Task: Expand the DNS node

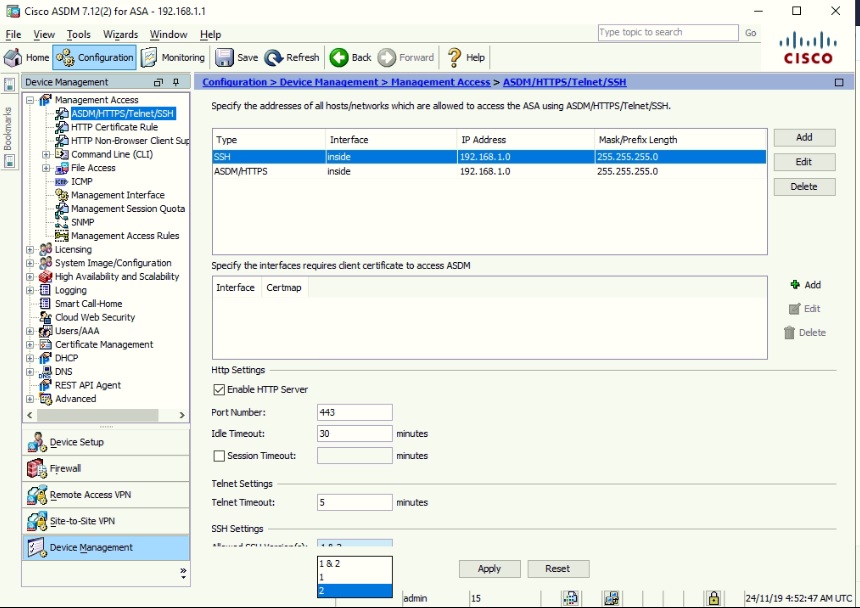Action: tap(30, 372)
